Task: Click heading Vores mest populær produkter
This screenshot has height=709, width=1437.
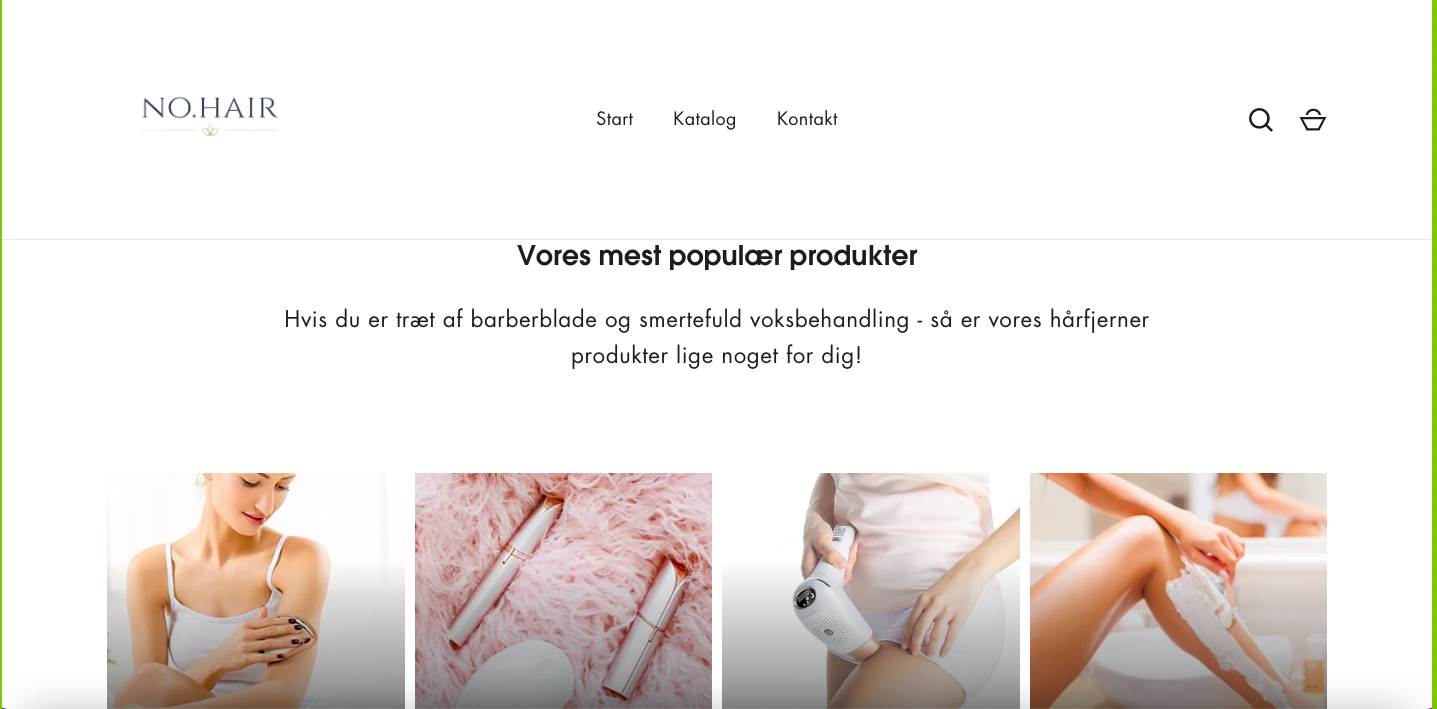Action: click(717, 256)
